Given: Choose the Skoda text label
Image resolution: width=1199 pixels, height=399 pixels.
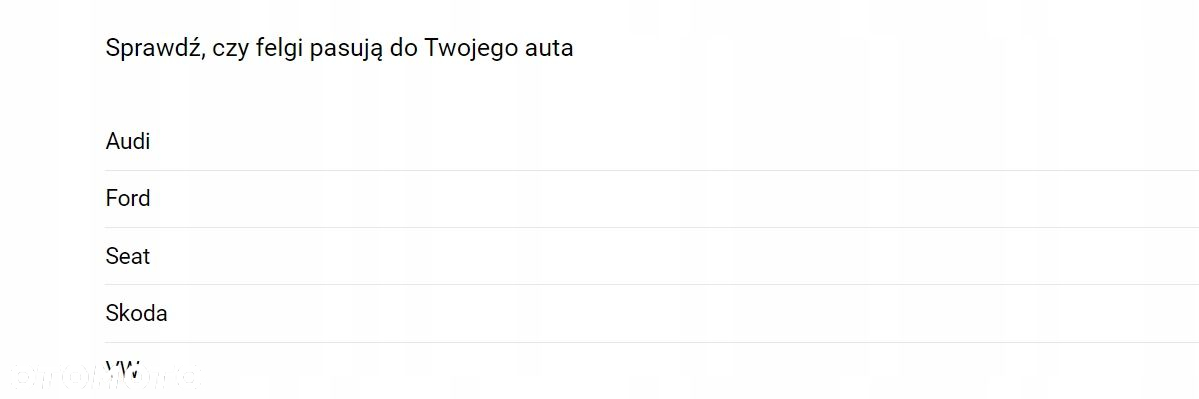Looking at the screenshot, I should (x=136, y=313).
